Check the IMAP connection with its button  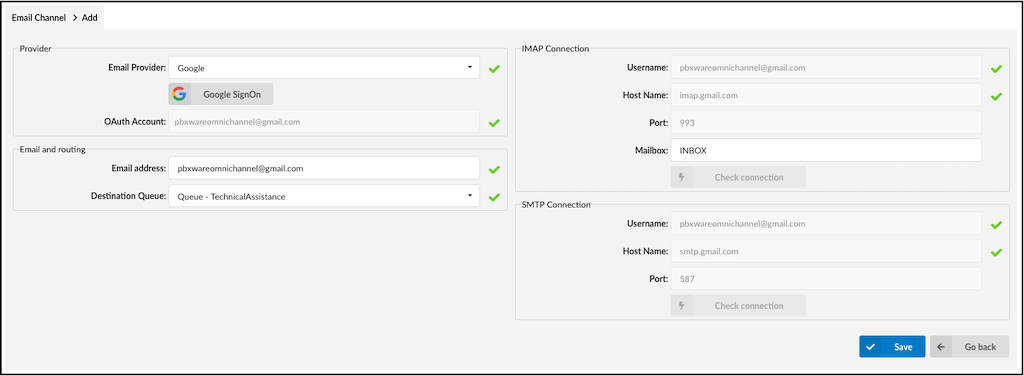(x=738, y=177)
